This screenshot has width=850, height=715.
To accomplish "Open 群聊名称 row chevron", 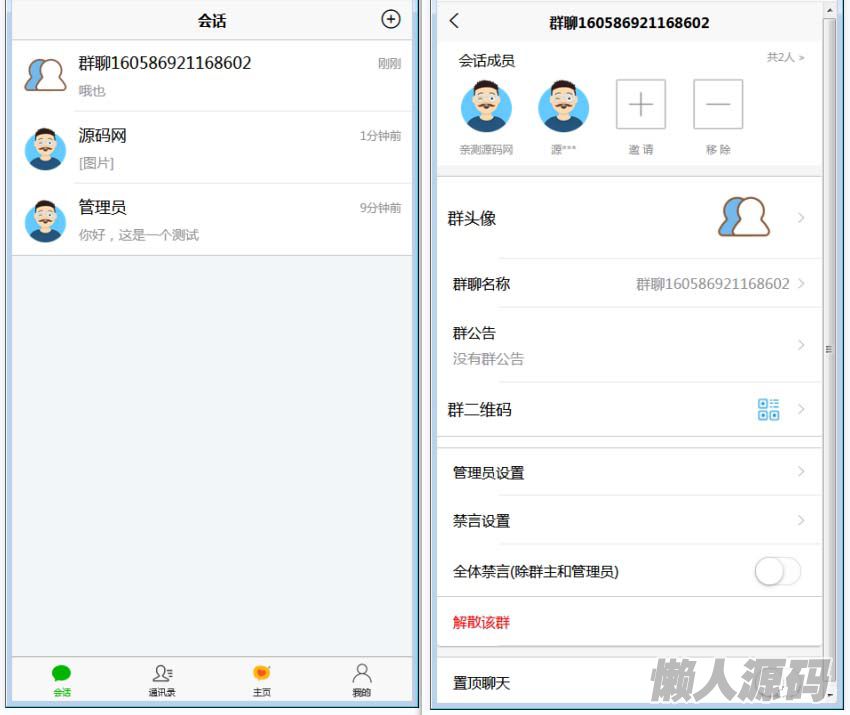I will click(x=801, y=284).
